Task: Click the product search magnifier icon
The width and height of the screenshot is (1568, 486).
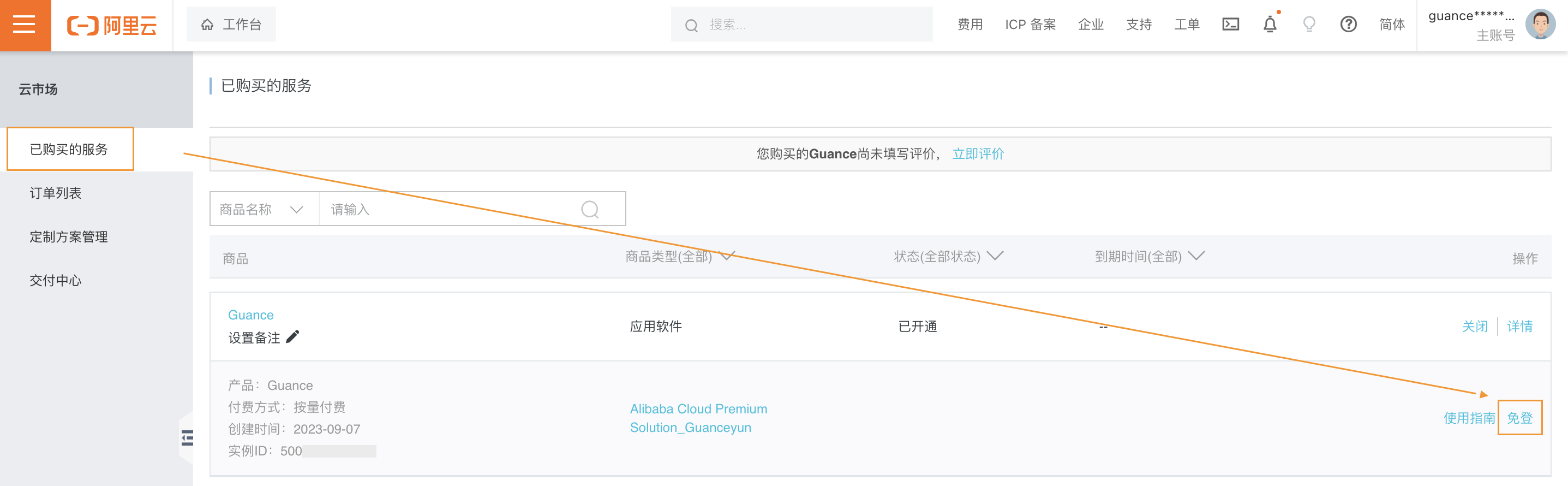Action: [590, 210]
